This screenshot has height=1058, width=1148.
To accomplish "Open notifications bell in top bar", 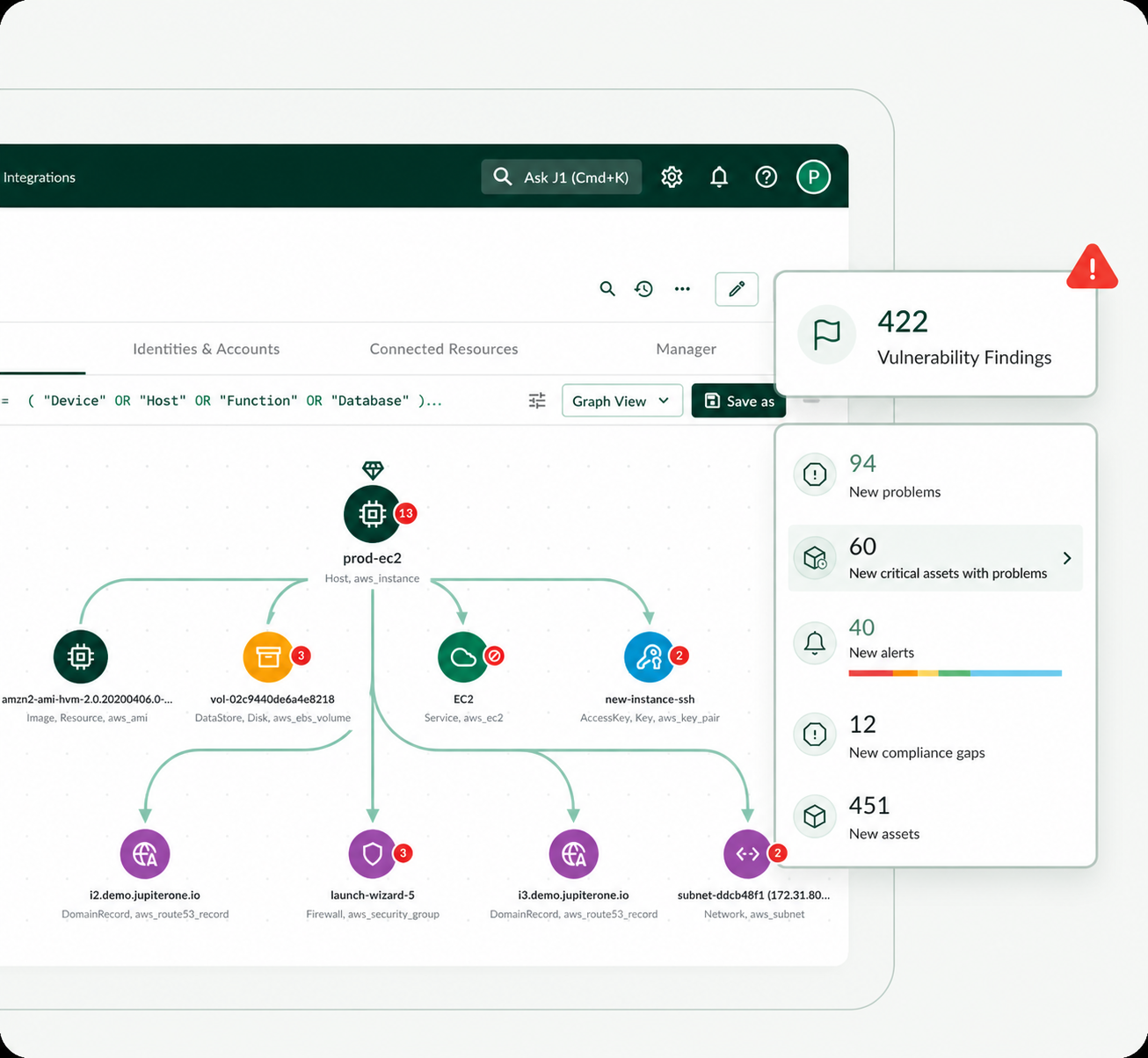I will 719,177.
